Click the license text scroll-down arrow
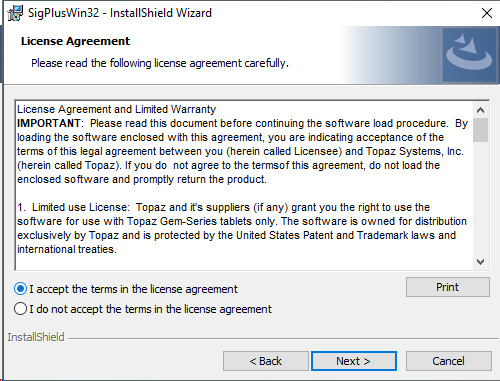 point(480,262)
